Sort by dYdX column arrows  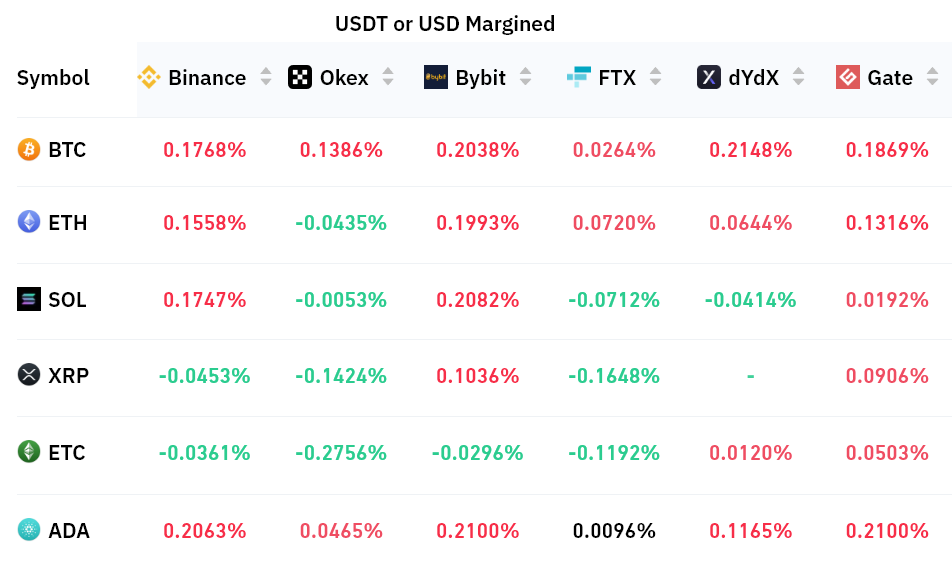pos(798,77)
